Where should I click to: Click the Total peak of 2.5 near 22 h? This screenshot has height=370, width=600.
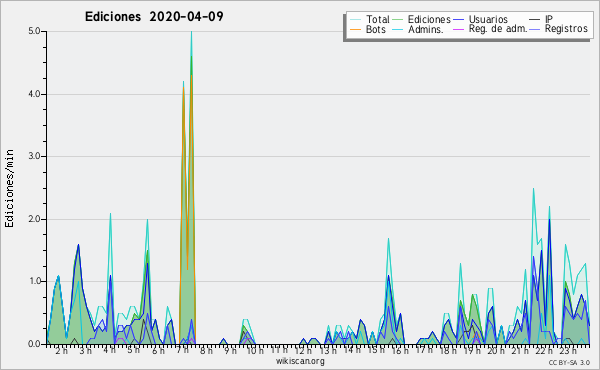point(533,189)
